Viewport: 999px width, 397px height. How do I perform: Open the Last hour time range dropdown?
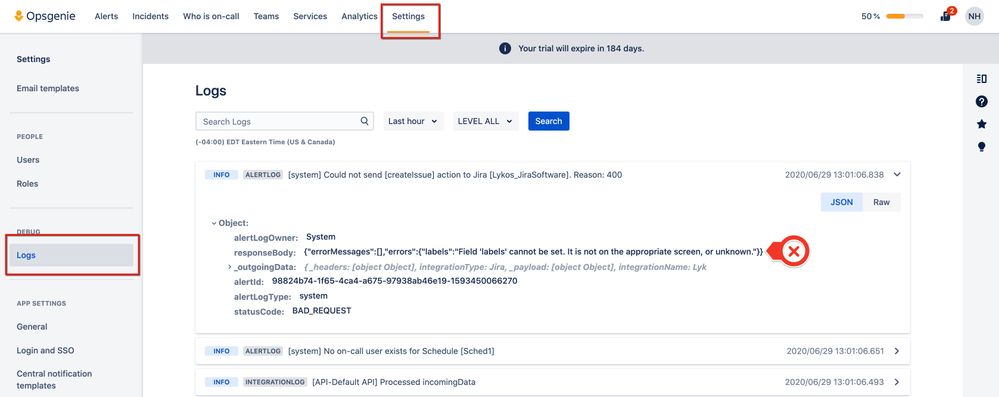coord(413,121)
